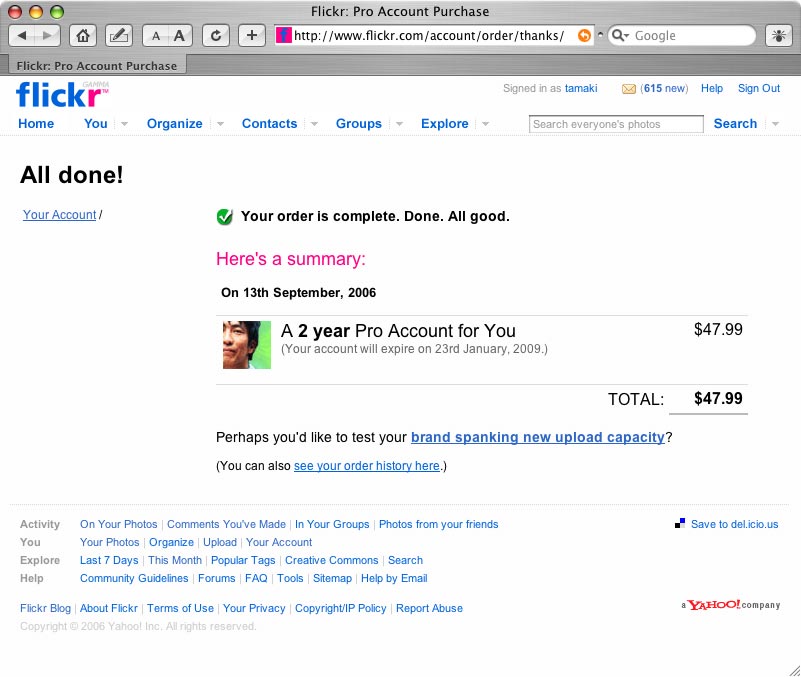Click the Search everyone's photos field
The width and height of the screenshot is (801, 677).
[615, 124]
